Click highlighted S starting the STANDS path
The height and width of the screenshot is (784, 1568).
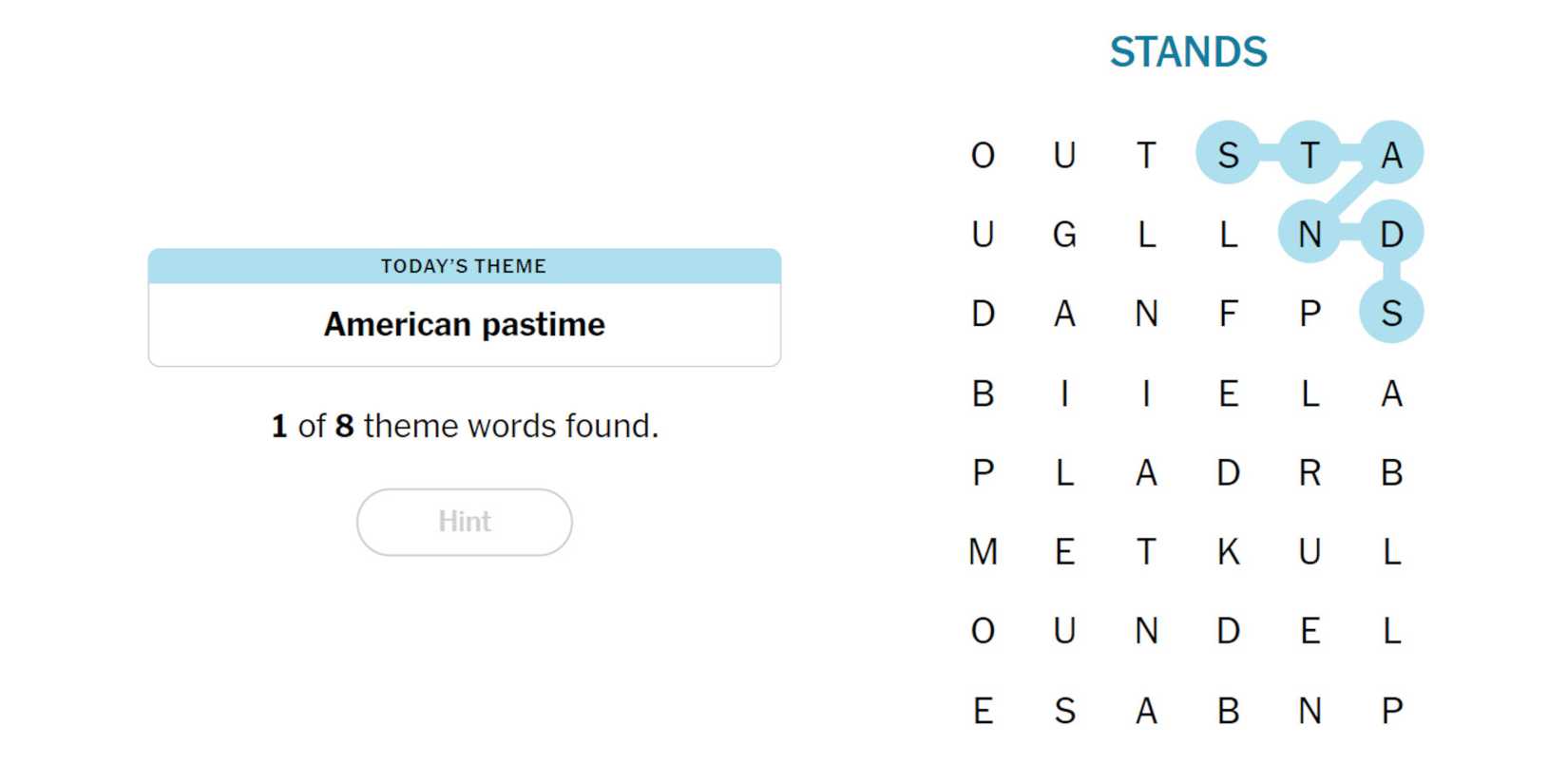pos(1228,154)
